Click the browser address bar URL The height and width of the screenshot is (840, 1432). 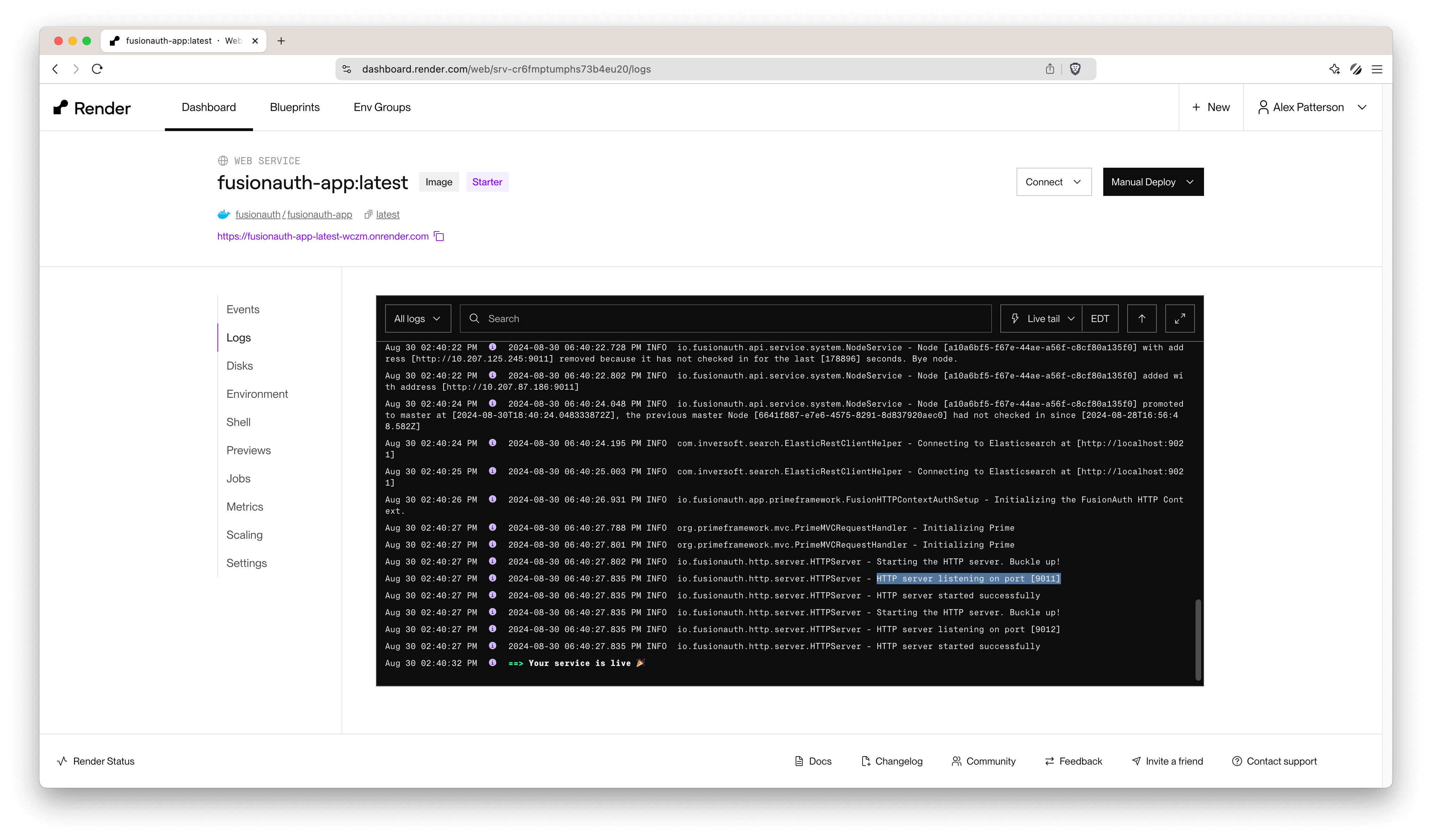point(506,69)
